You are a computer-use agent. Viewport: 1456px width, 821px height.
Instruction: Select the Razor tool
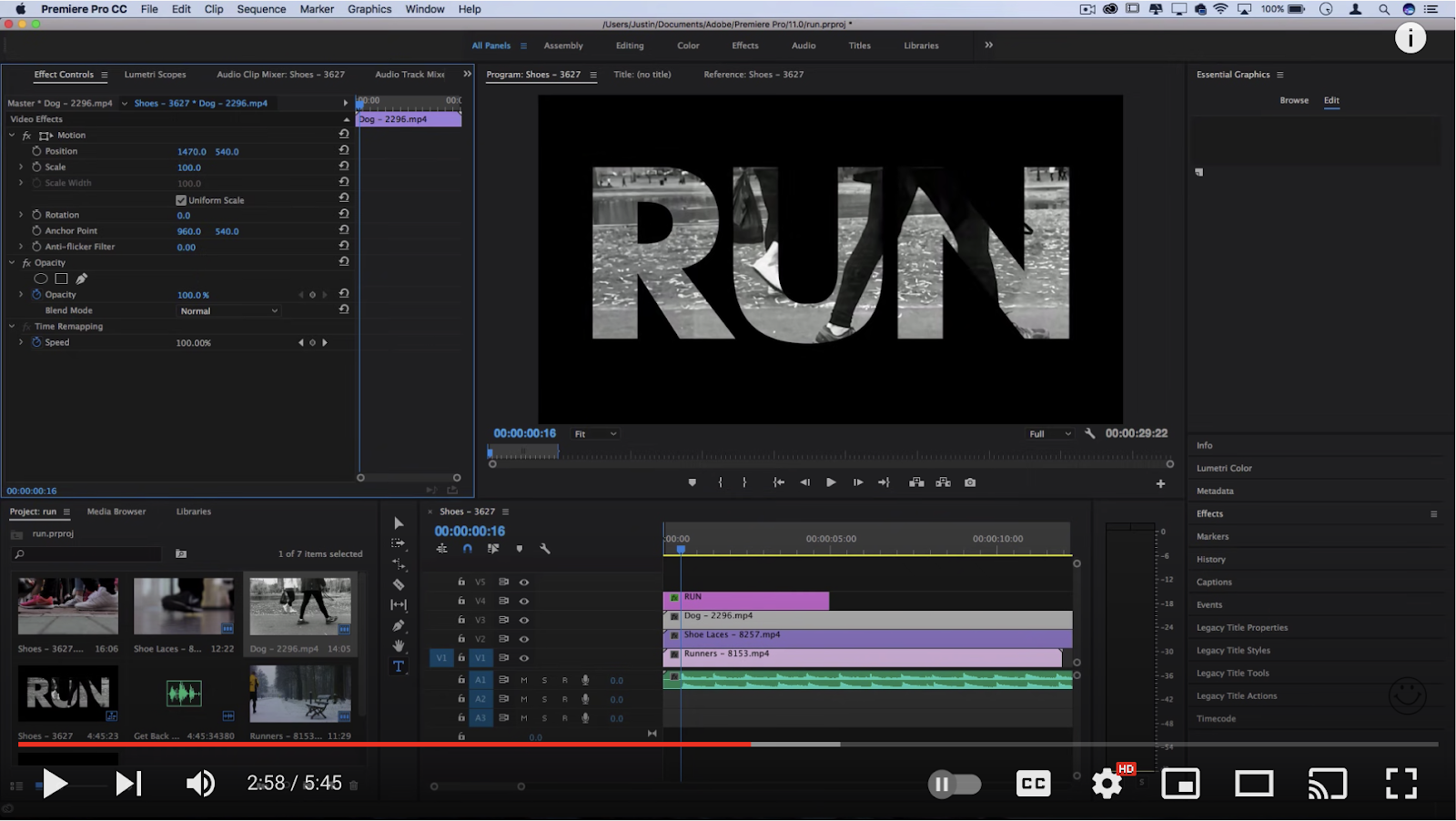click(398, 584)
